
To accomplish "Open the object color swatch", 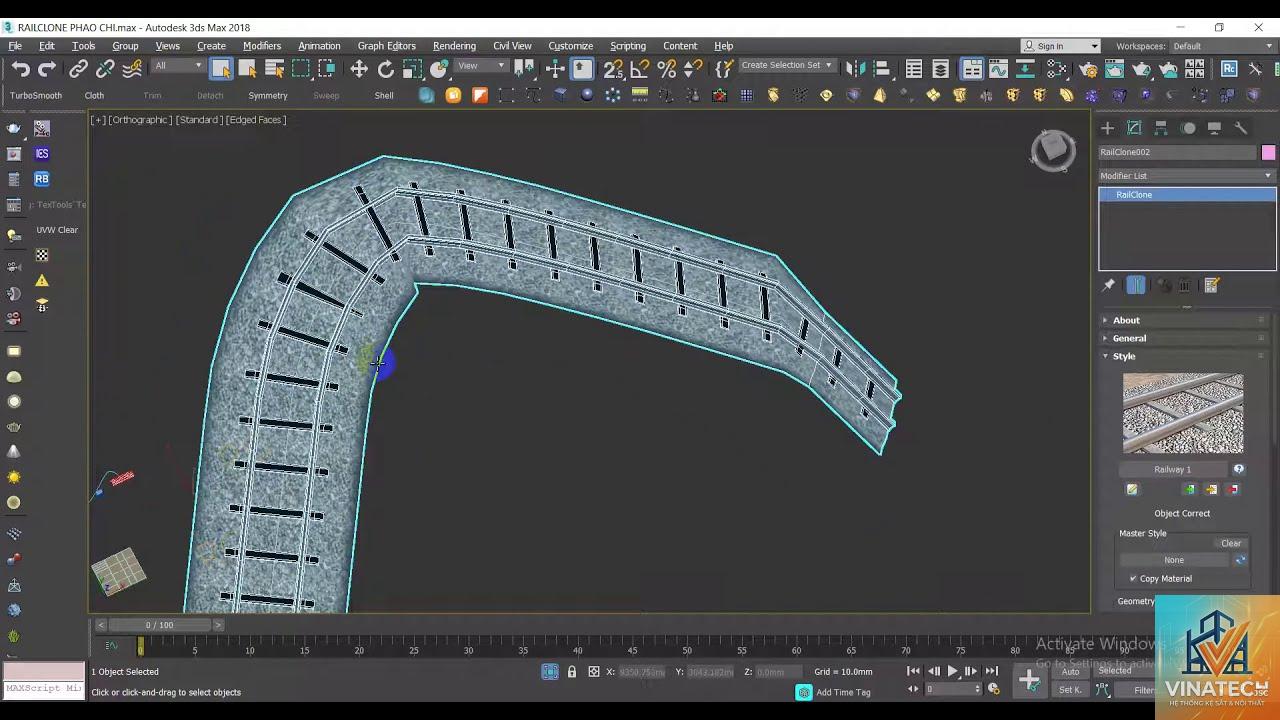I will (1268, 152).
